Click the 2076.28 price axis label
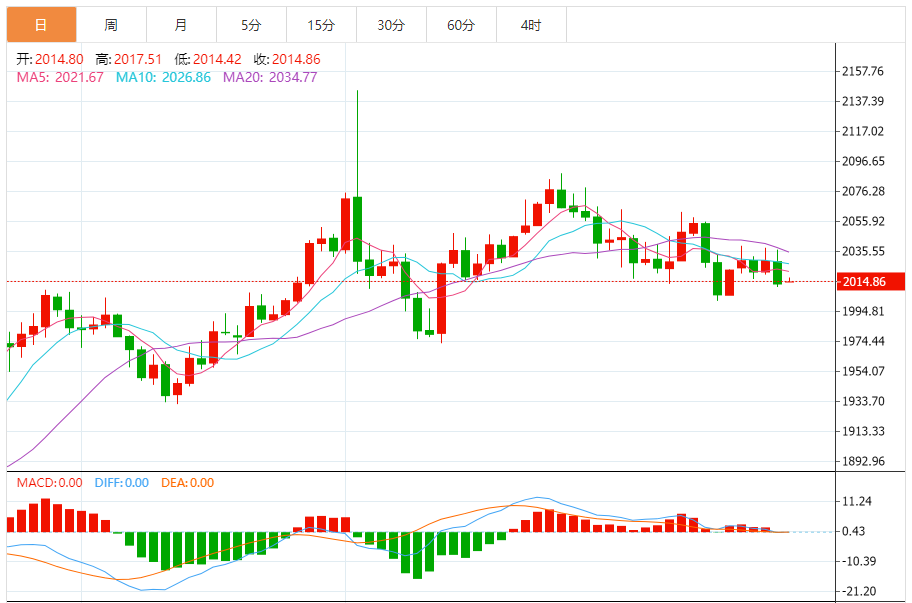 click(x=863, y=191)
